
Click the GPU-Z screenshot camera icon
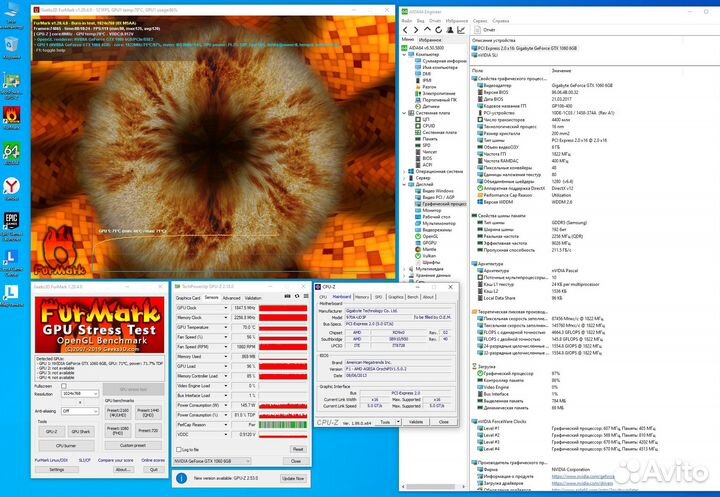coord(287,297)
